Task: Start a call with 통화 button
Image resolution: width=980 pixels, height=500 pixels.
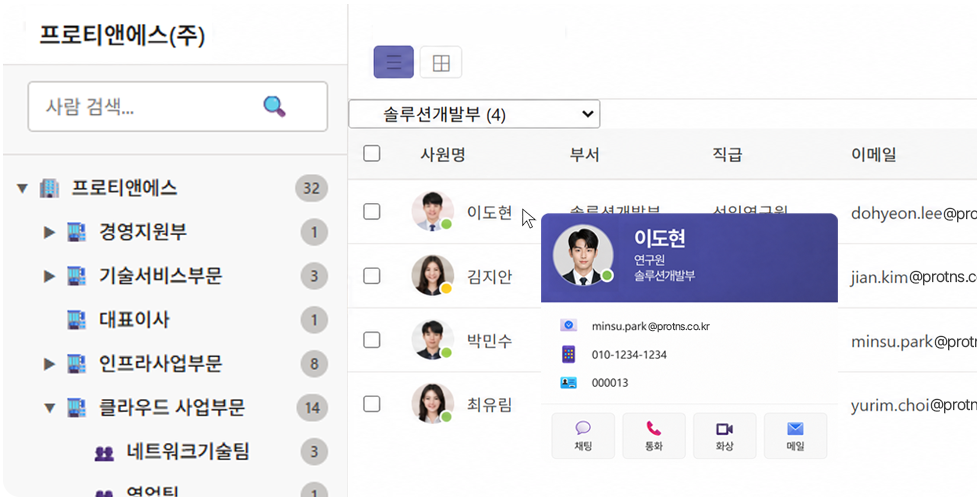Action: click(x=654, y=436)
